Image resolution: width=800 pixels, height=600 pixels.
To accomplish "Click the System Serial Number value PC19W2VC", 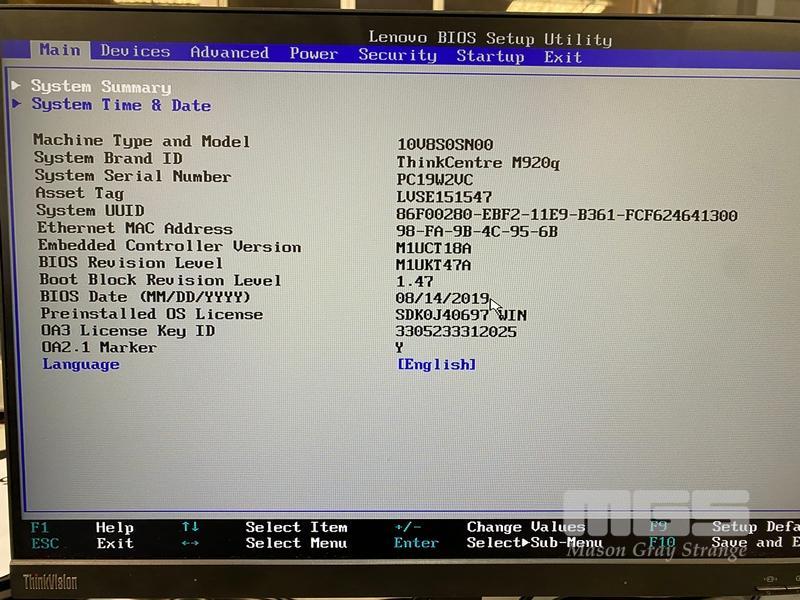I will tap(434, 179).
